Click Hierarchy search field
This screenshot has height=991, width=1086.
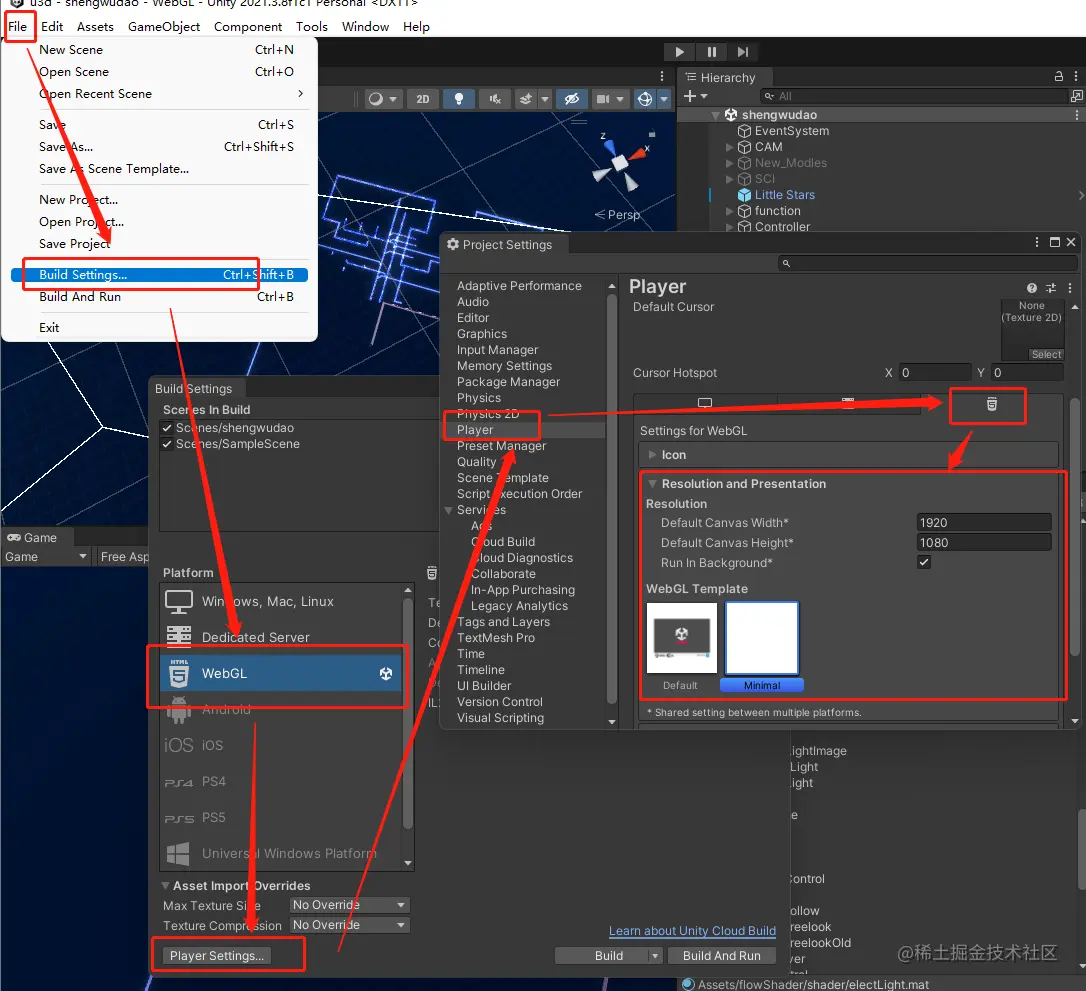pos(914,96)
